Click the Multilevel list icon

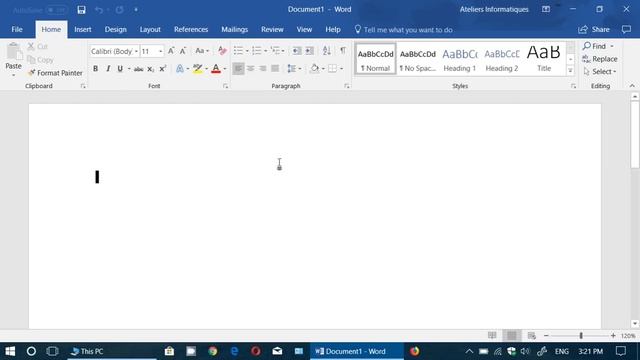[x=275, y=51]
